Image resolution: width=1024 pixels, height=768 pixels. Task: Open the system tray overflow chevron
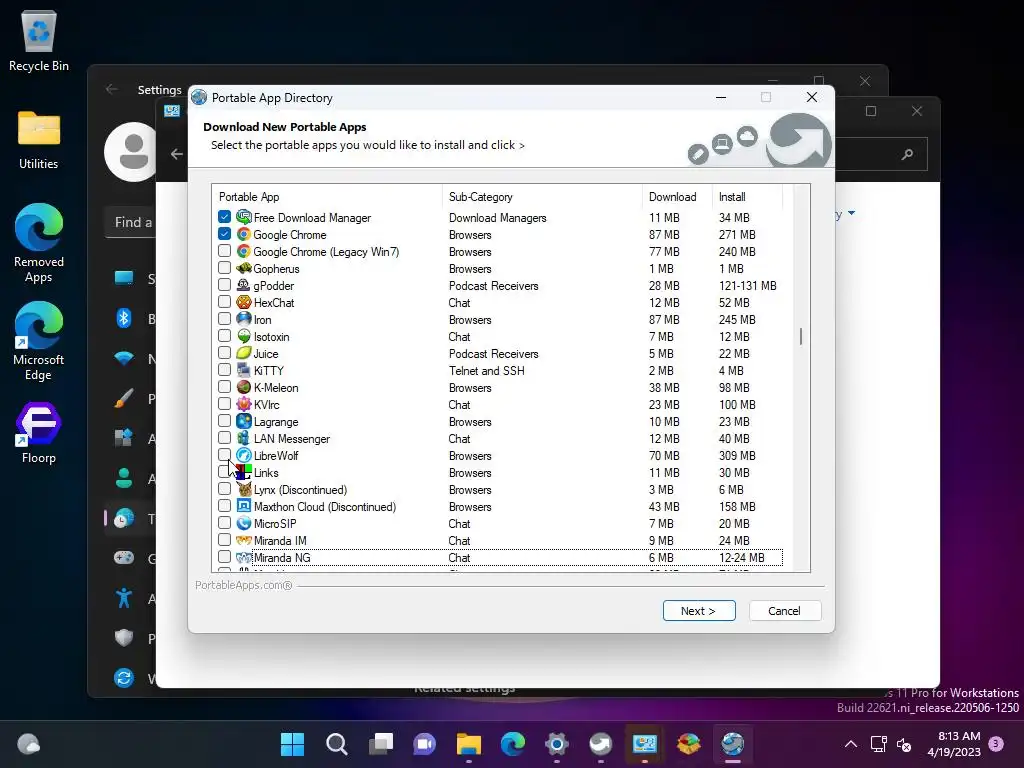tap(850, 744)
